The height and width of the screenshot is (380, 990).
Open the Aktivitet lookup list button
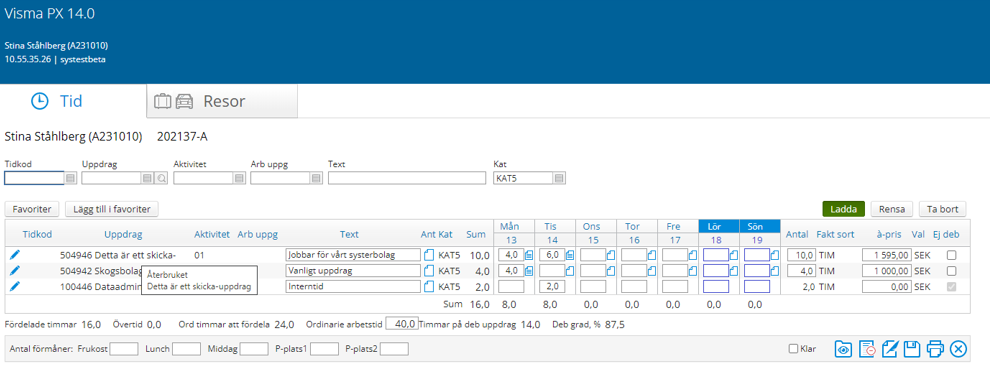click(239, 179)
